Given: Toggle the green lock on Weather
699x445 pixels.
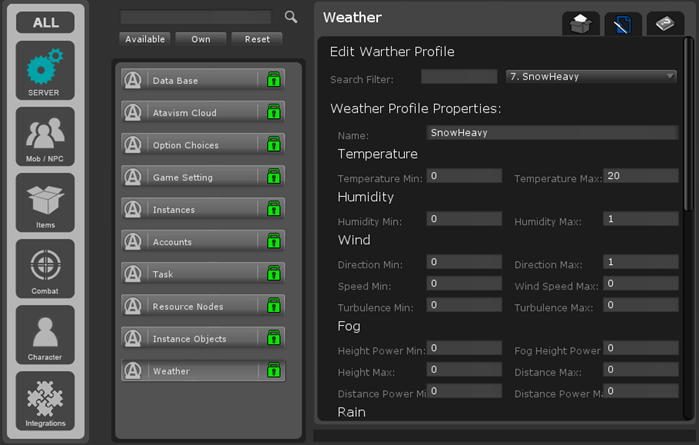Looking at the screenshot, I should (x=272, y=371).
